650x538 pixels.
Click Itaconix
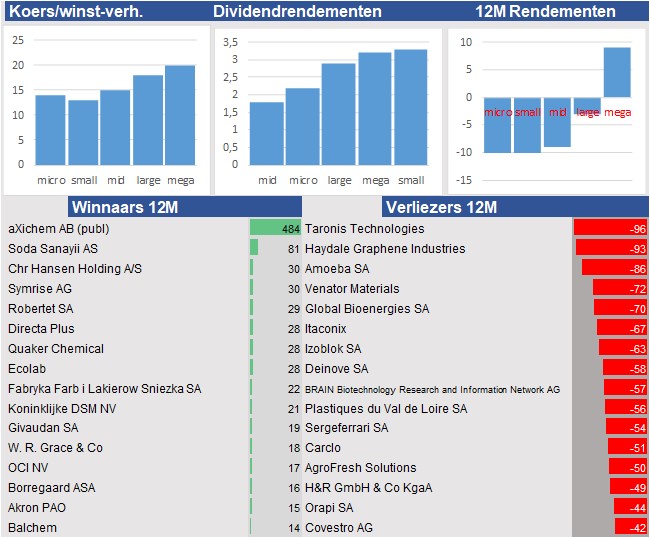coord(325,329)
